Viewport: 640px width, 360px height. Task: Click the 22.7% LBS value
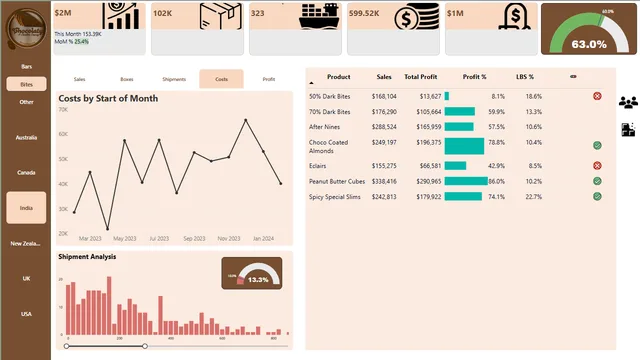coord(534,197)
